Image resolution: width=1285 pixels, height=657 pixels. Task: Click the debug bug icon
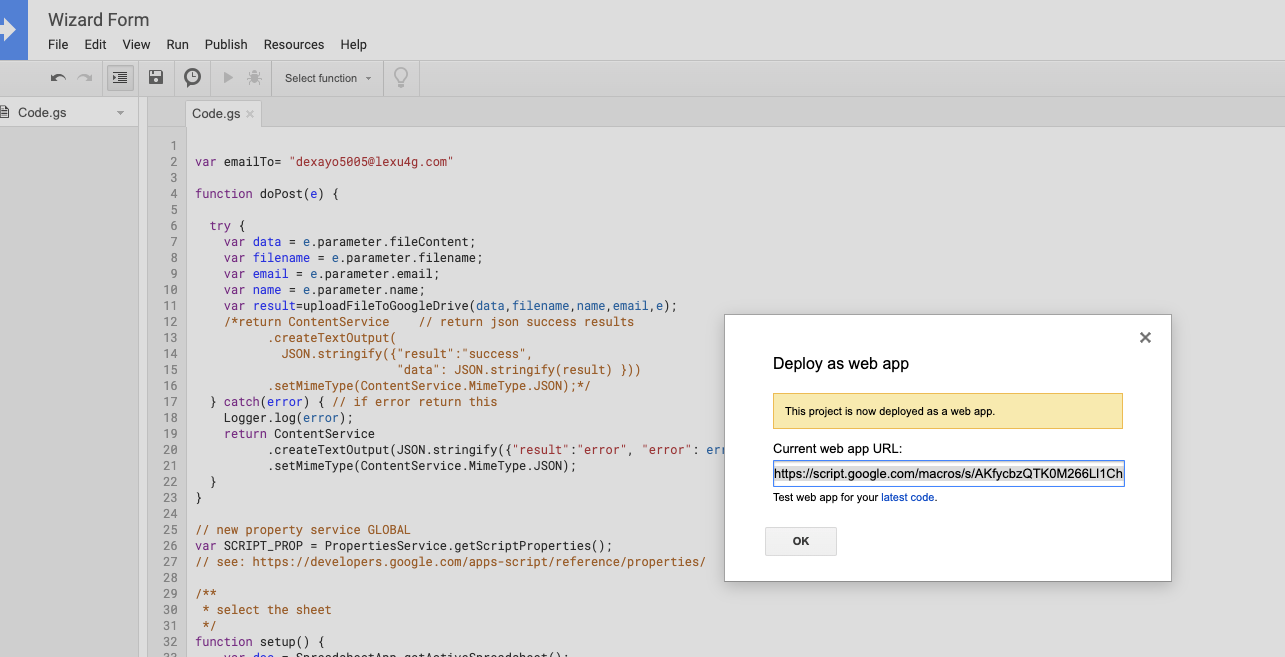tap(254, 78)
